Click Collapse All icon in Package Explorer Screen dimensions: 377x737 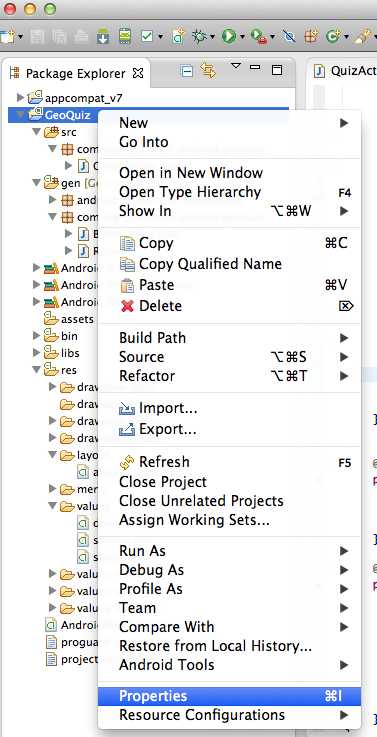(x=187, y=71)
